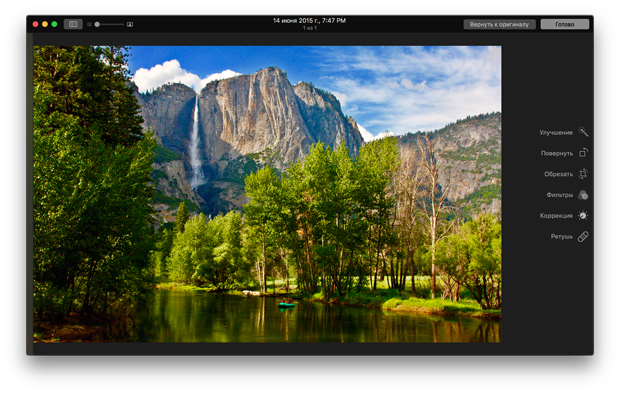Screen dimensions: 620x393
Task: Click the Вернуть к оригиналу button
Action: point(499,25)
